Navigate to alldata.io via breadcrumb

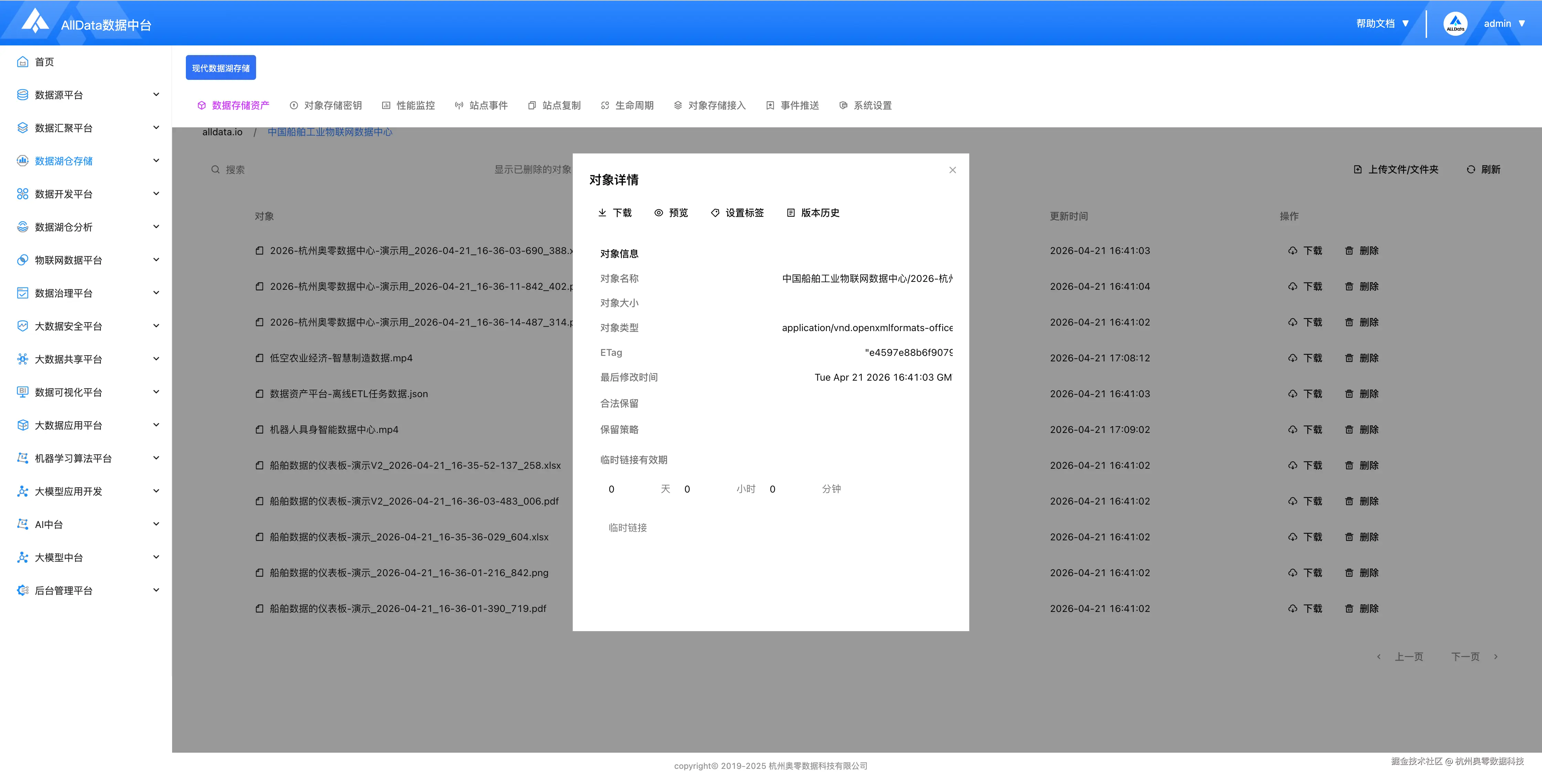pos(222,132)
